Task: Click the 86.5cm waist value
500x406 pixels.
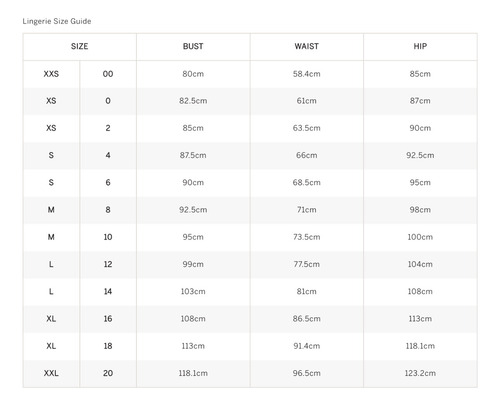Action: click(307, 319)
